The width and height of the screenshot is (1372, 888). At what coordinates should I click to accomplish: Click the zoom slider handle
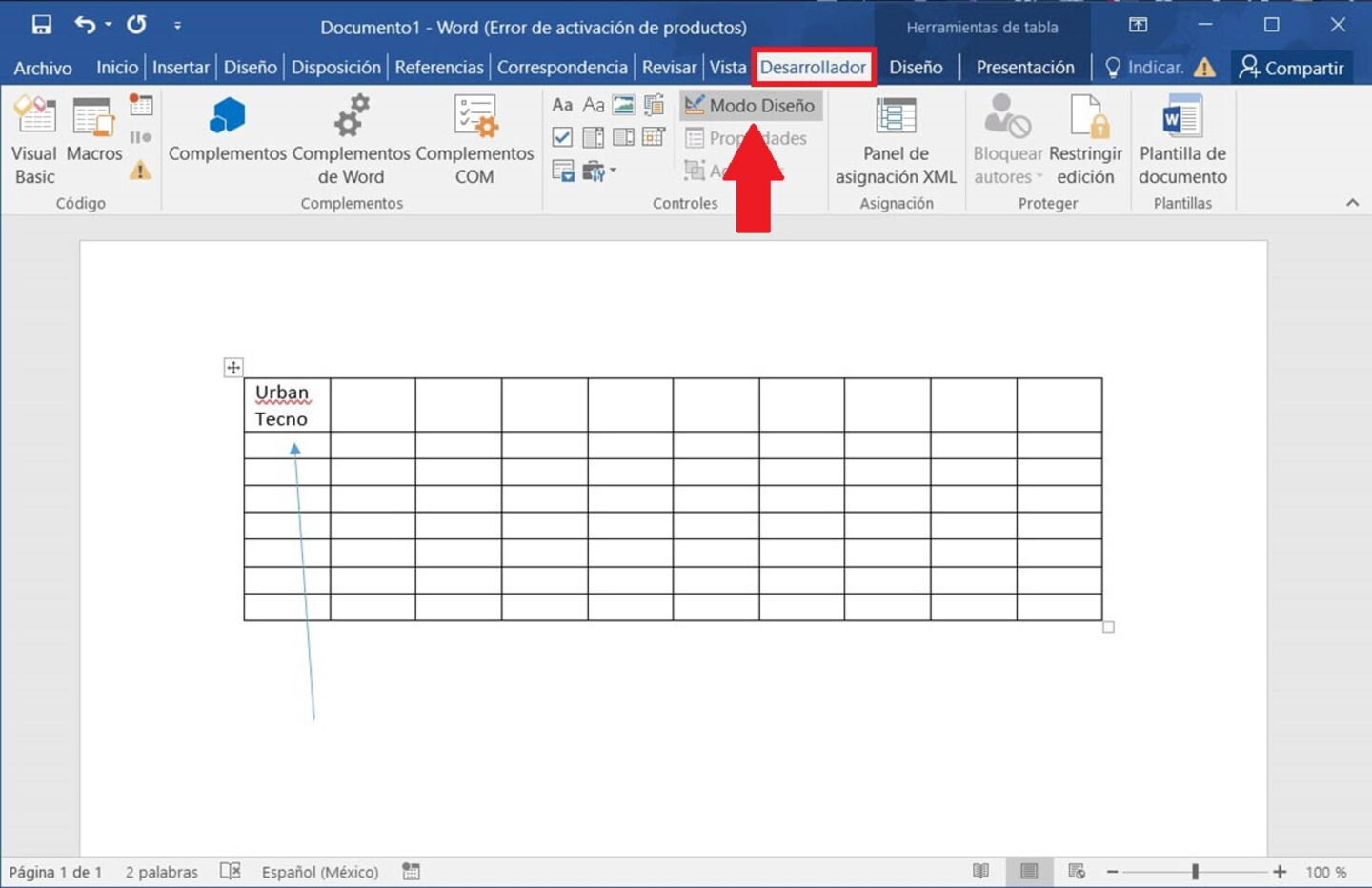pos(1195,871)
